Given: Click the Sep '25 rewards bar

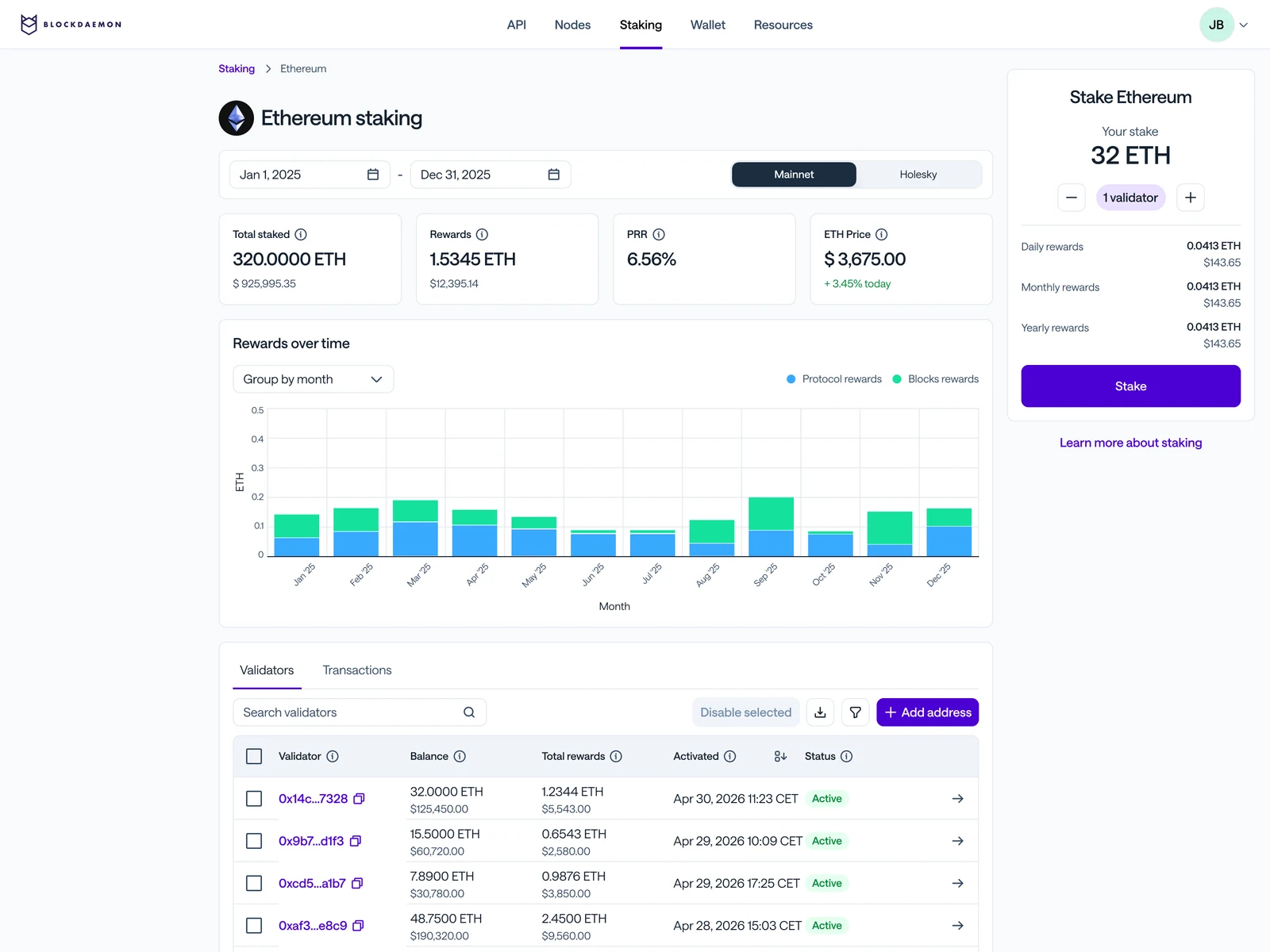Looking at the screenshot, I should (772, 527).
